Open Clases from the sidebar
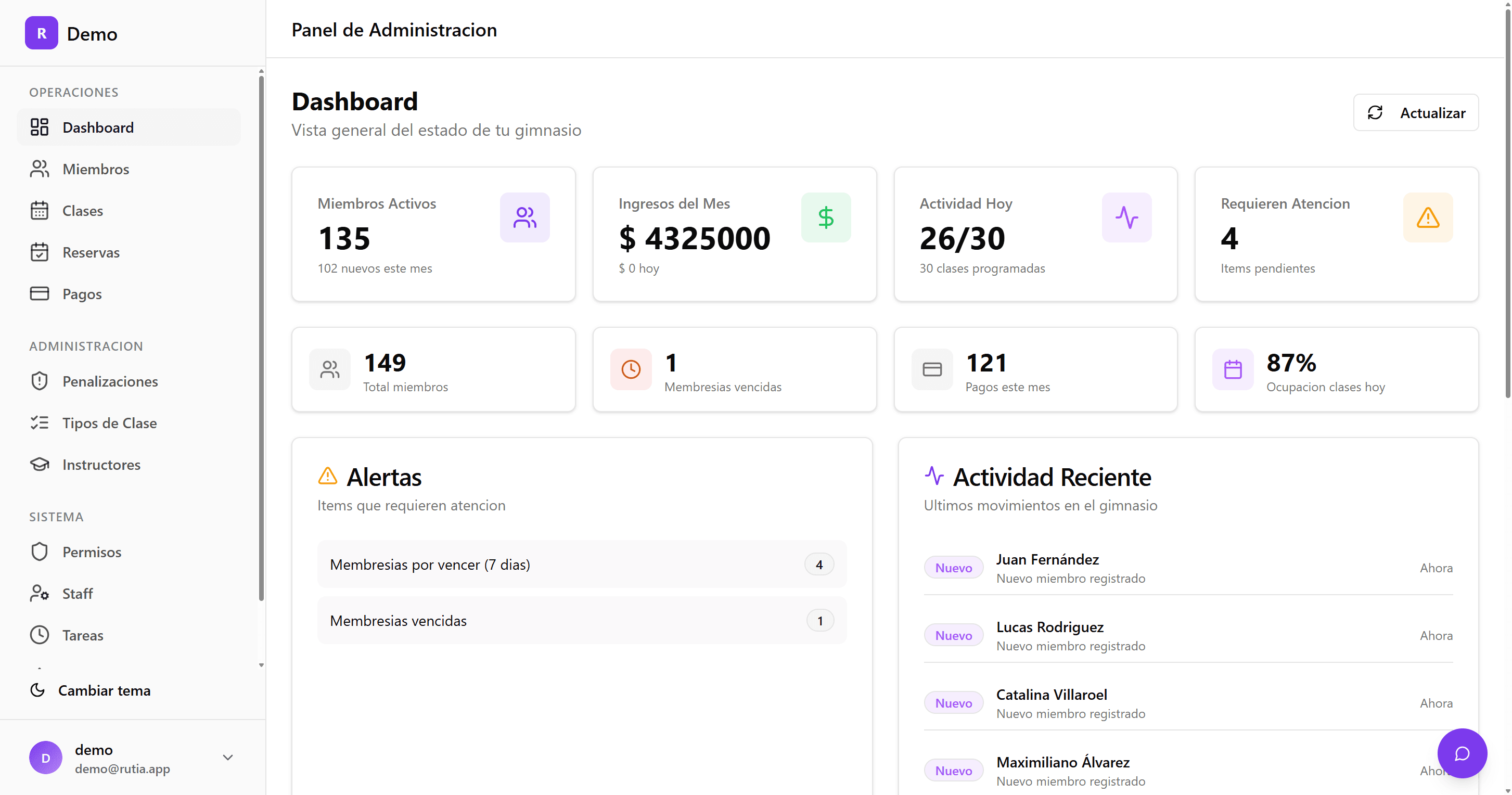The height and width of the screenshot is (795, 1512). pos(82,211)
